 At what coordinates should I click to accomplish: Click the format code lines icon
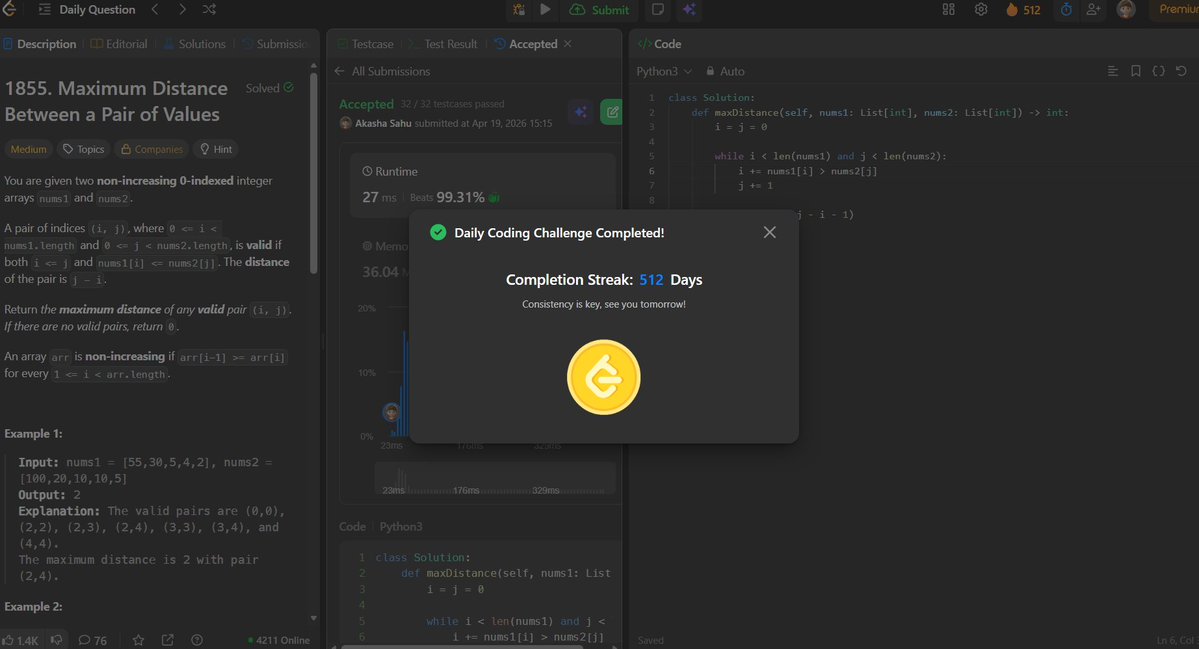tap(1113, 71)
